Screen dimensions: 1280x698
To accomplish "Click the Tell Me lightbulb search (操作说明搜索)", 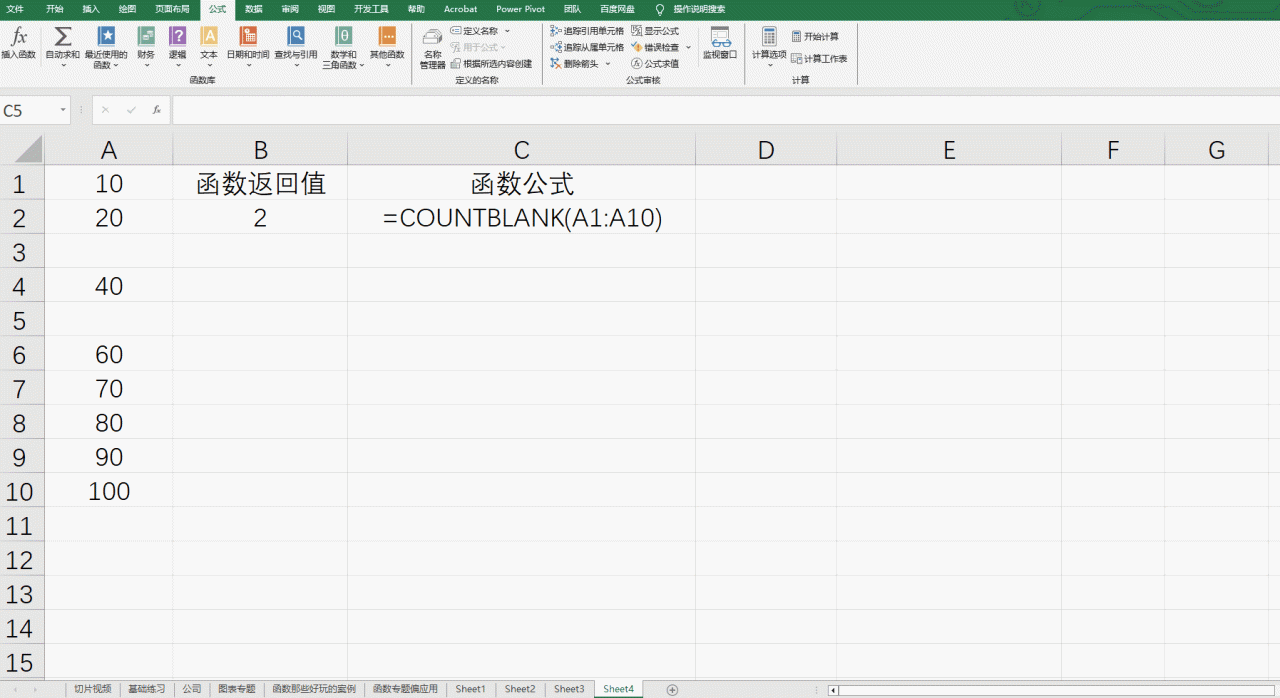I will tap(690, 9).
